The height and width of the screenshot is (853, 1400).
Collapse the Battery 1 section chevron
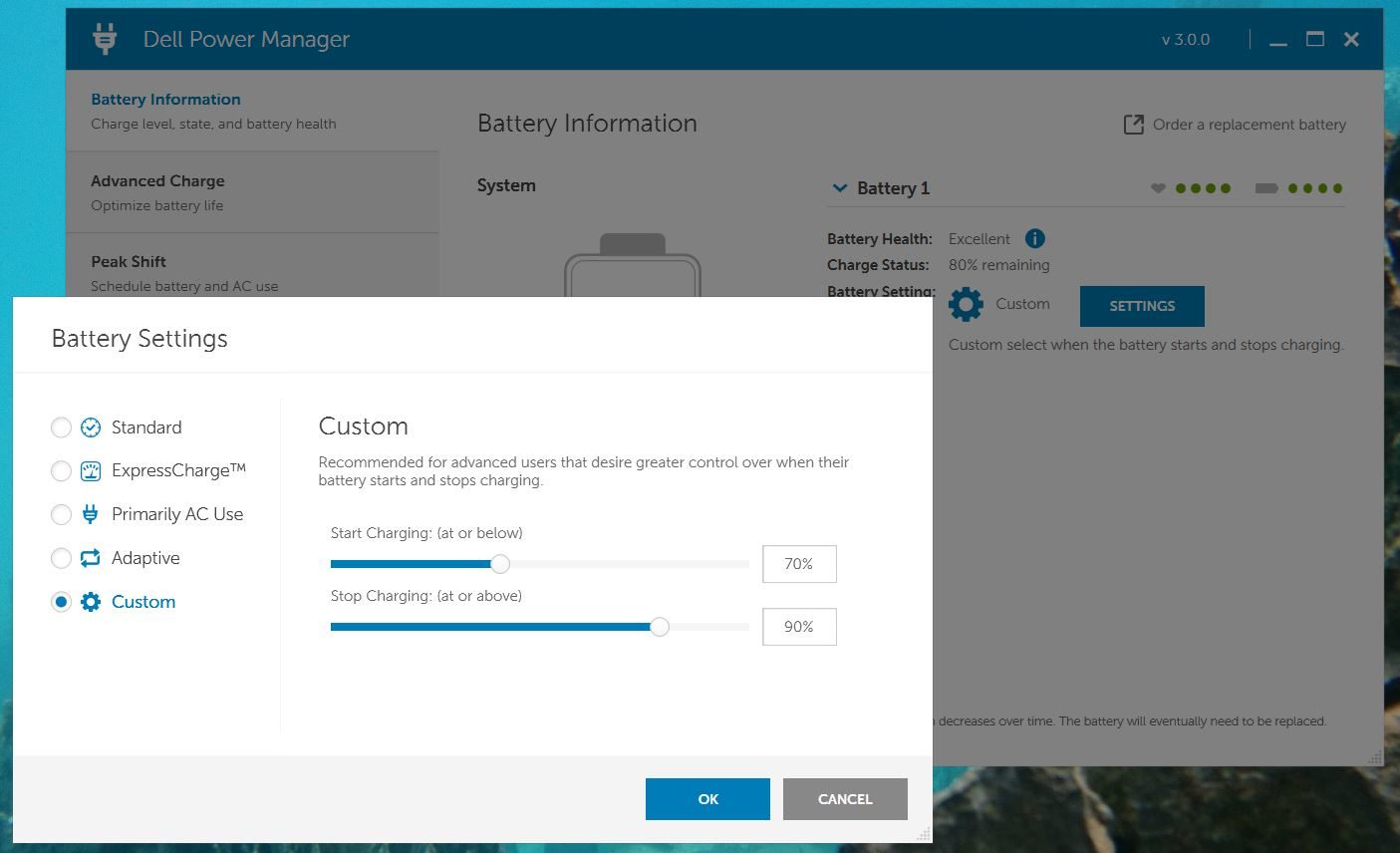click(839, 187)
